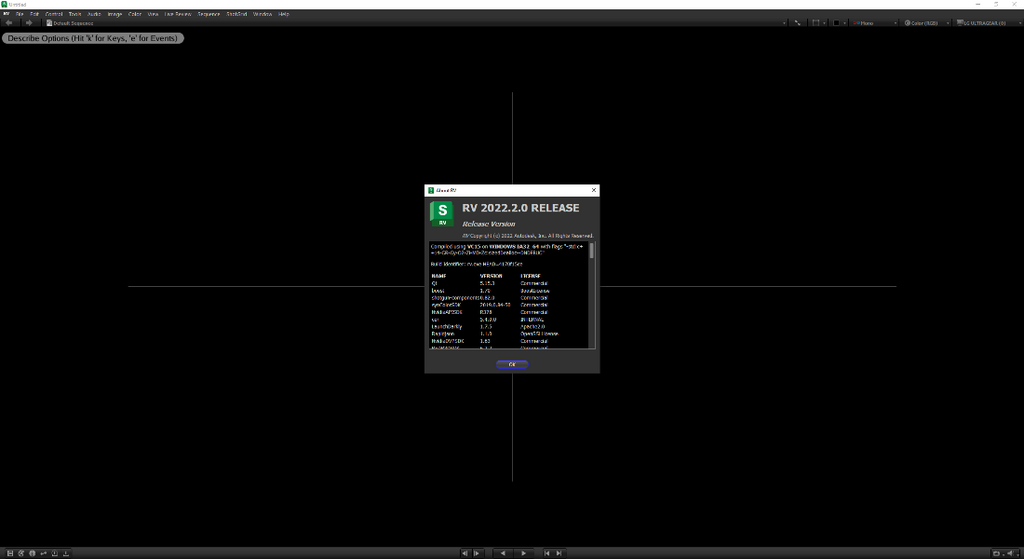Close the About RV dialog
Screen dimensions: 1024x559
(x=594, y=190)
